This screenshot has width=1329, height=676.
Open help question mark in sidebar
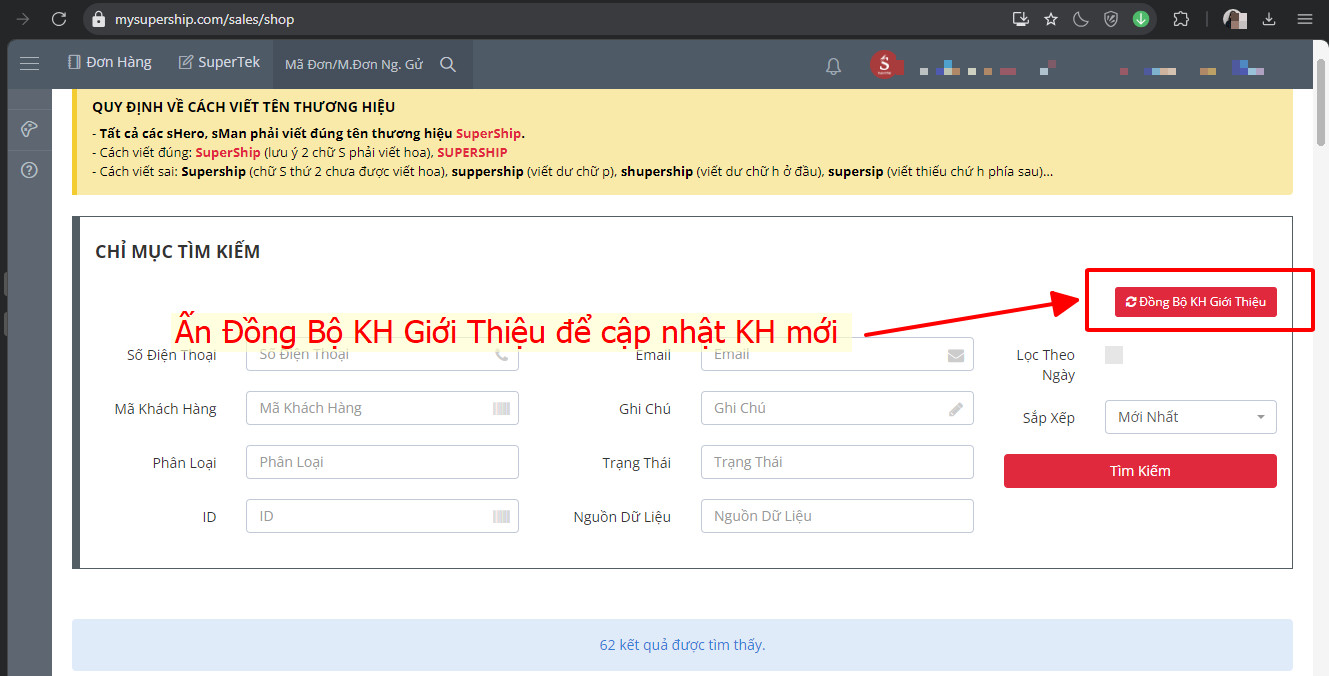click(x=29, y=169)
